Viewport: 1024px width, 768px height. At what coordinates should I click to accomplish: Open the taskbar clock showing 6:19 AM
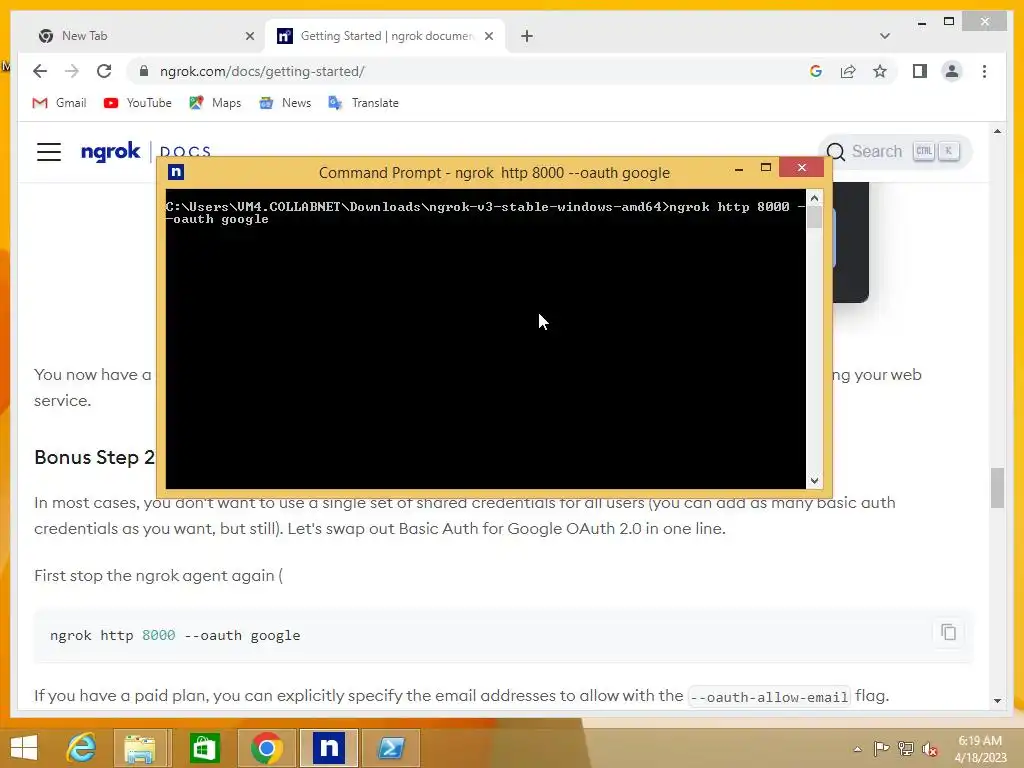coord(980,749)
